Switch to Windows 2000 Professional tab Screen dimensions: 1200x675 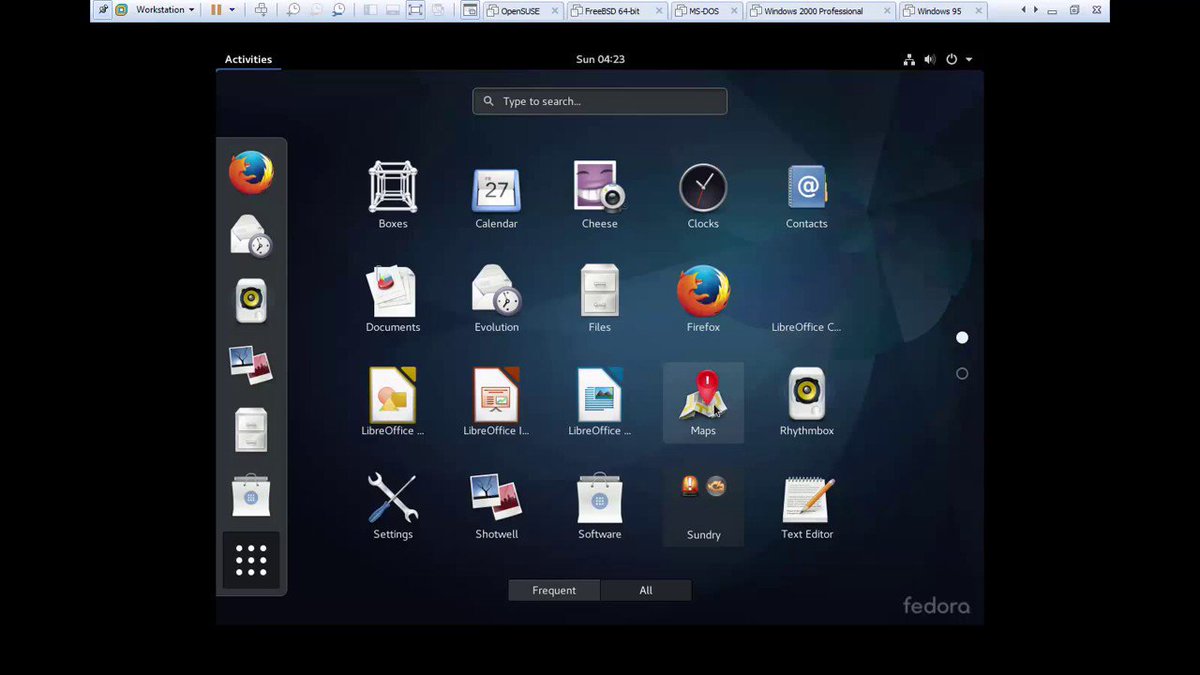[820, 11]
